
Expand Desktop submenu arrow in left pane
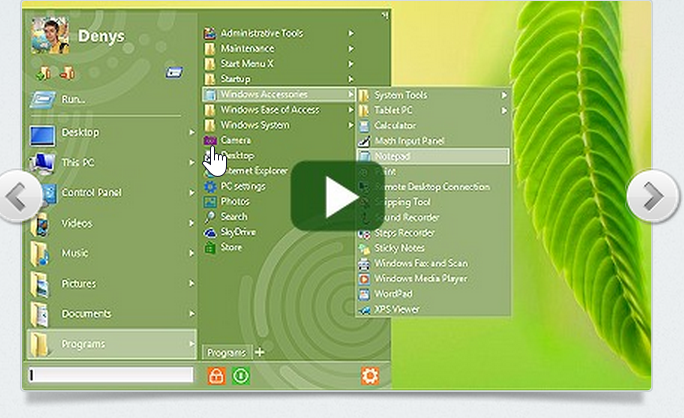192,132
